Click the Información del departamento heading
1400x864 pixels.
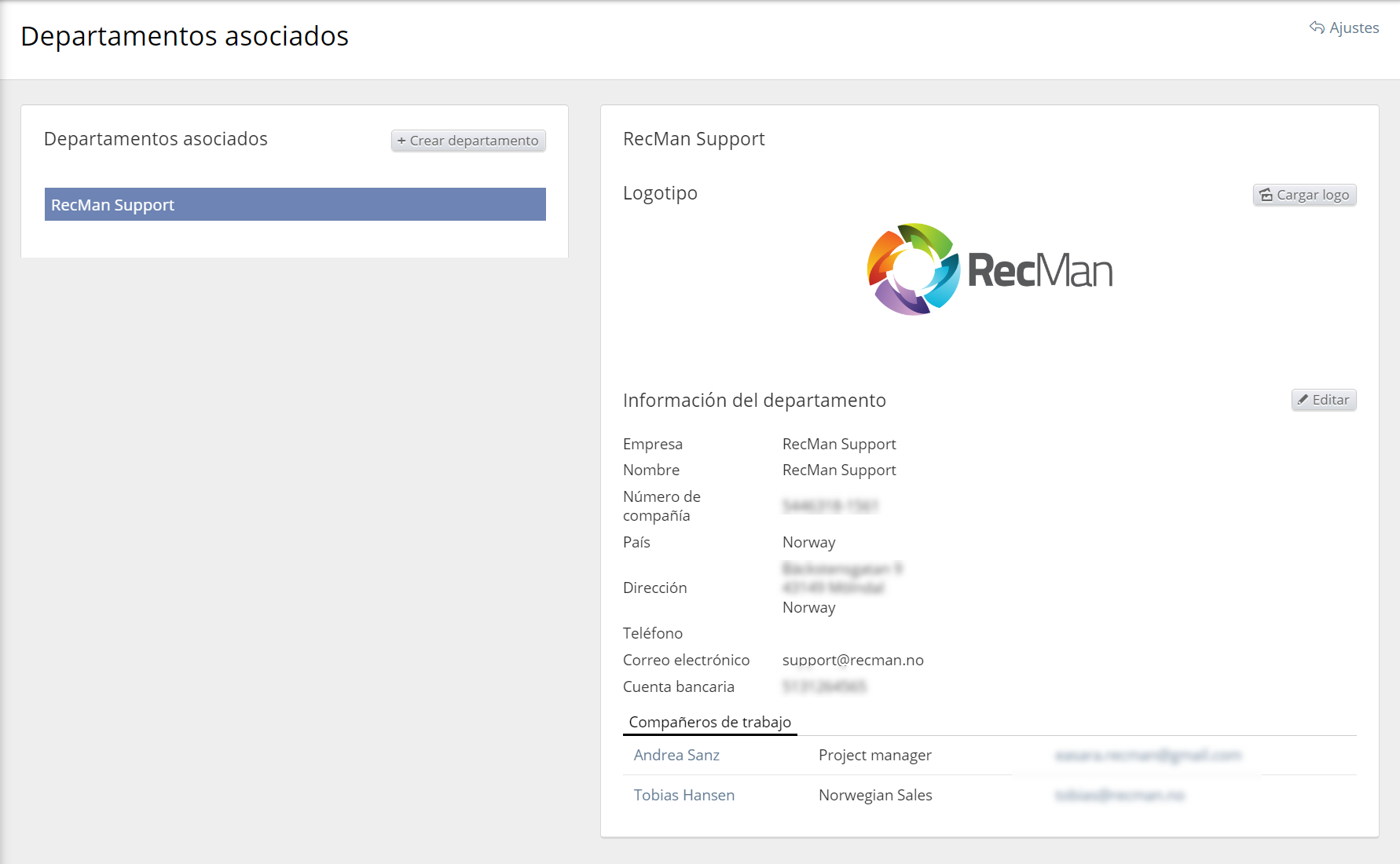(754, 401)
